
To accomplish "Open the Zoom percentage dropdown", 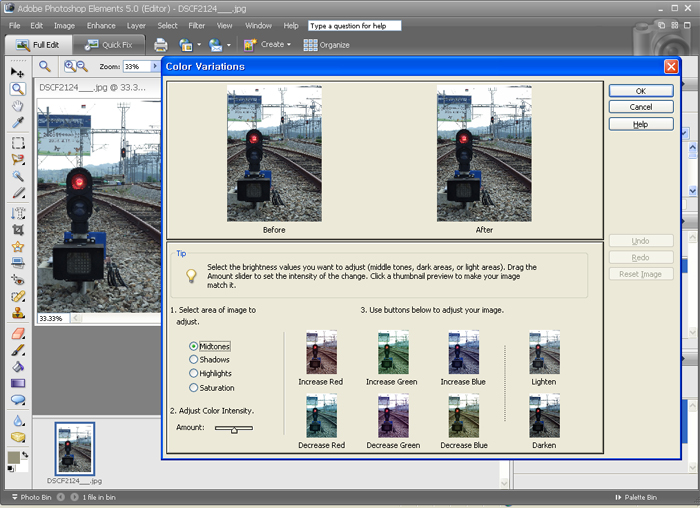I will (x=155, y=66).
